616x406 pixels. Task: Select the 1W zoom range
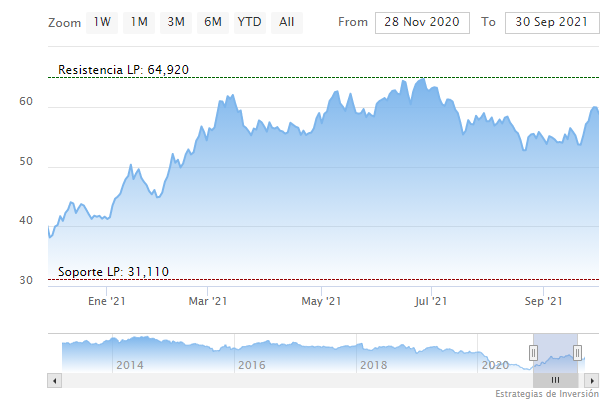pyautogui.click(x=102, y=21)
